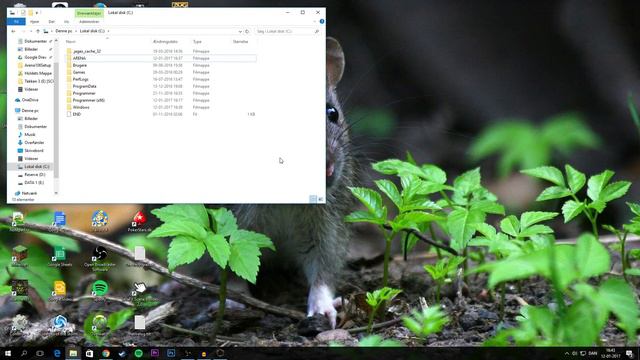Go back with the Explorer back arrow
640x360 pixels.
point(13,31)
